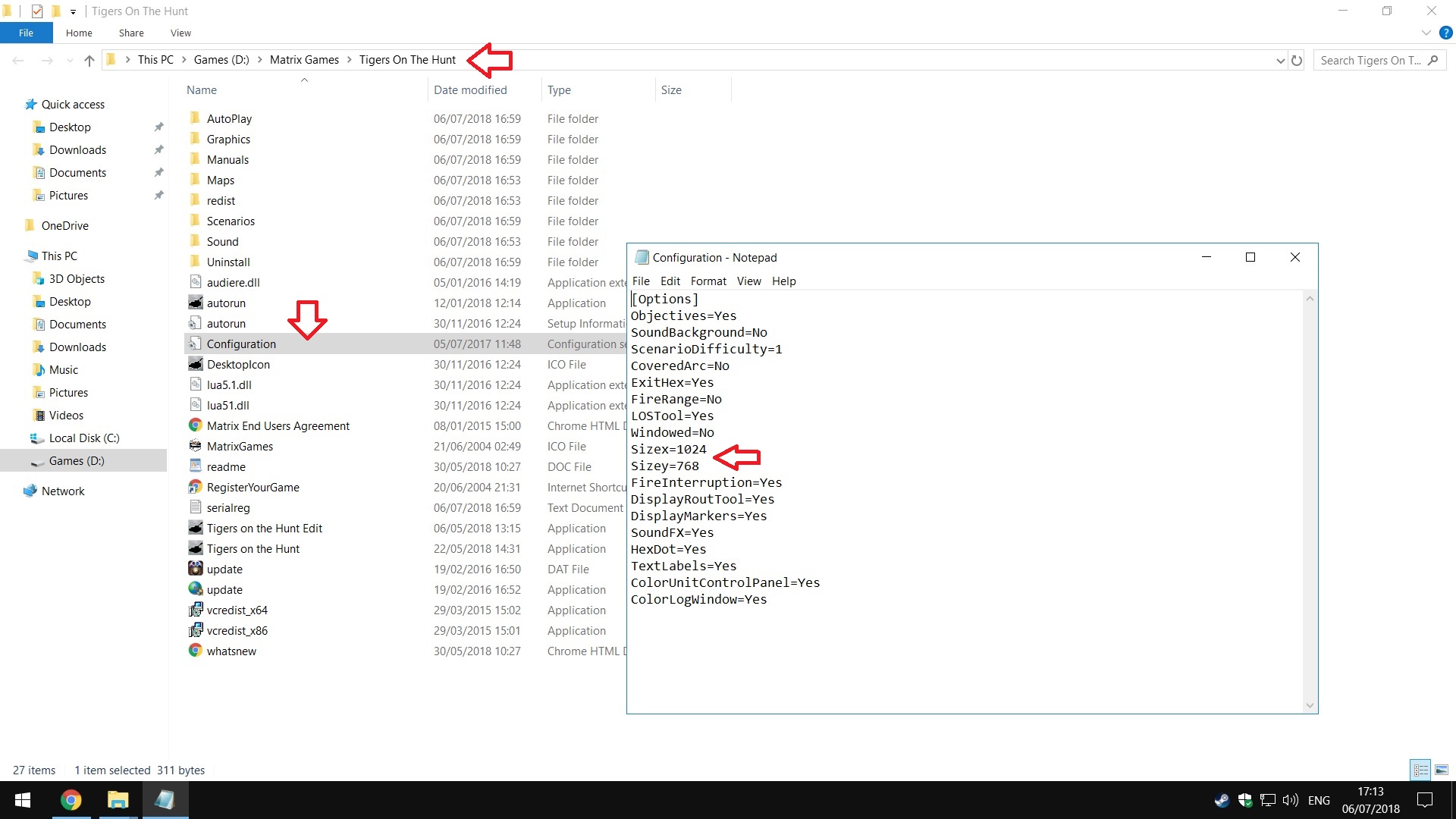This screenshot has width=1456, height=819.
Task: Open the recent locations dropdown arrow
Action: point(70,61)
